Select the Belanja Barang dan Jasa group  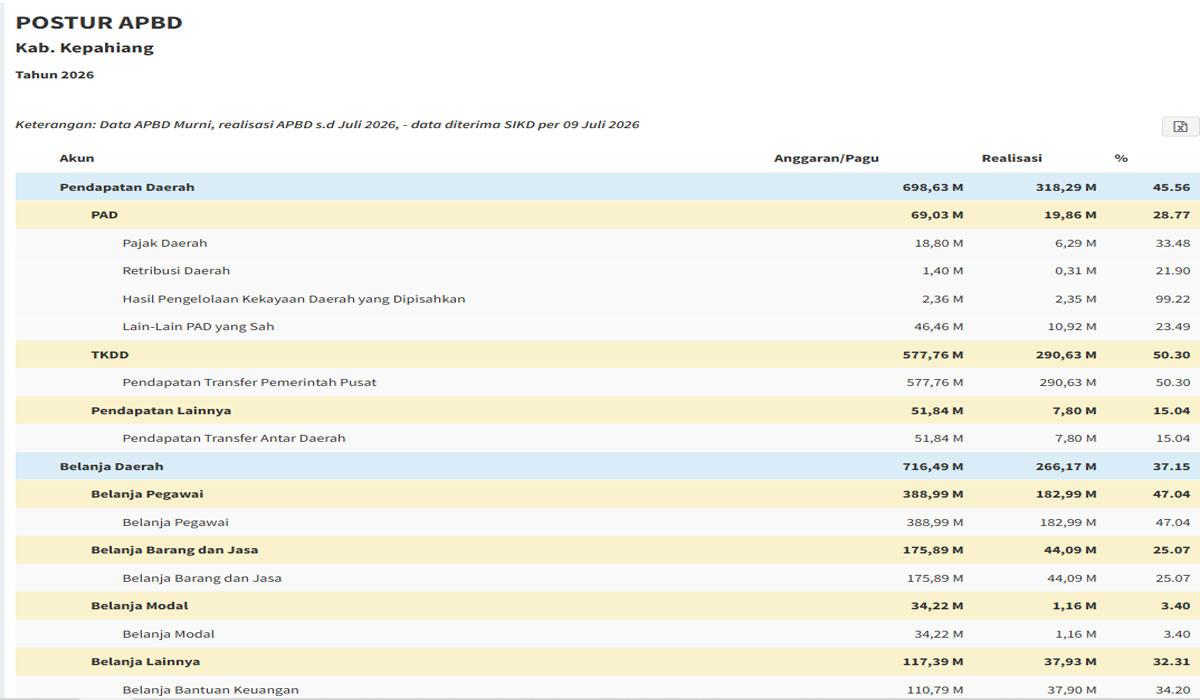608,550
